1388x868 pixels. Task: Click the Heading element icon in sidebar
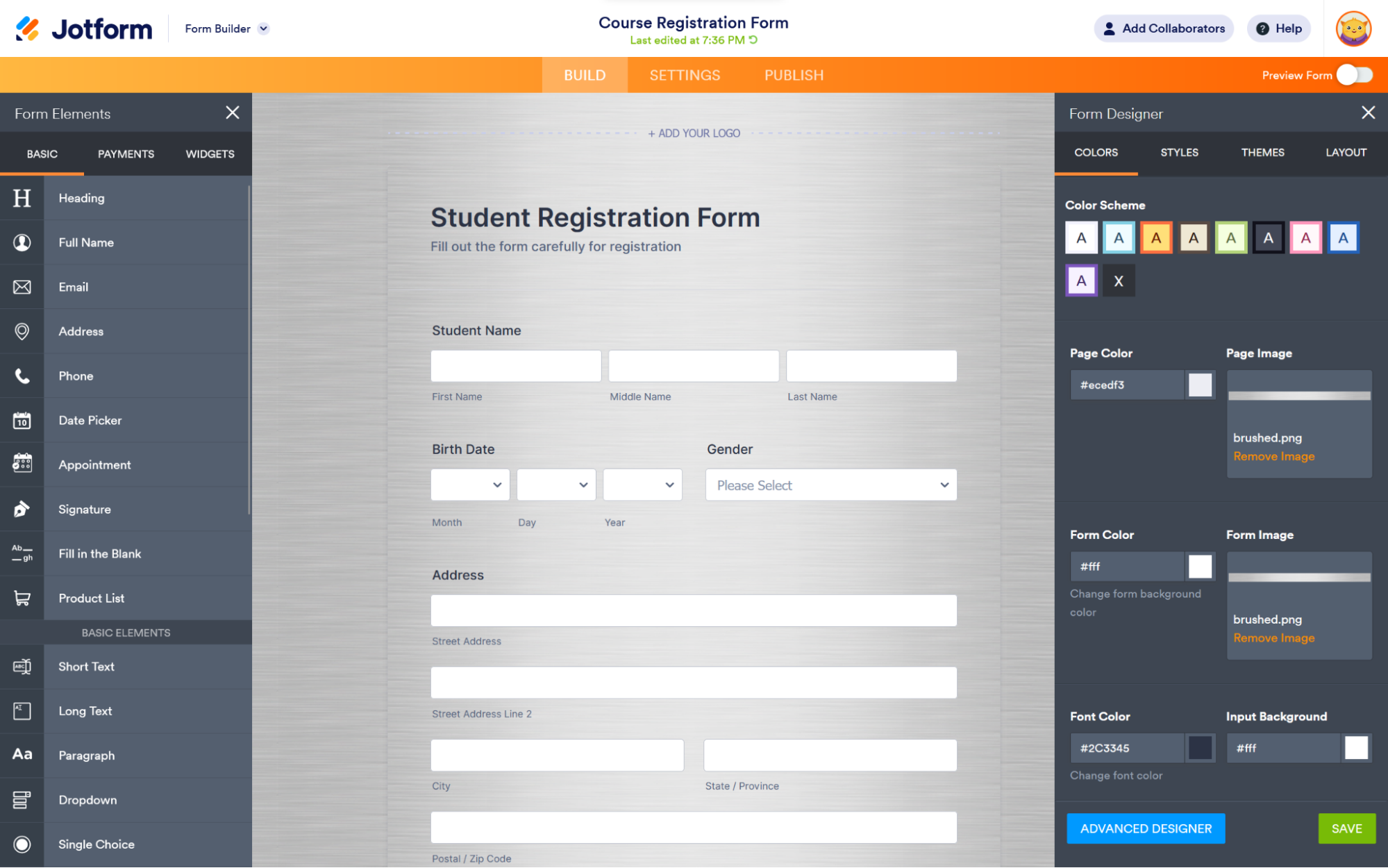click(x=22, y=198)
